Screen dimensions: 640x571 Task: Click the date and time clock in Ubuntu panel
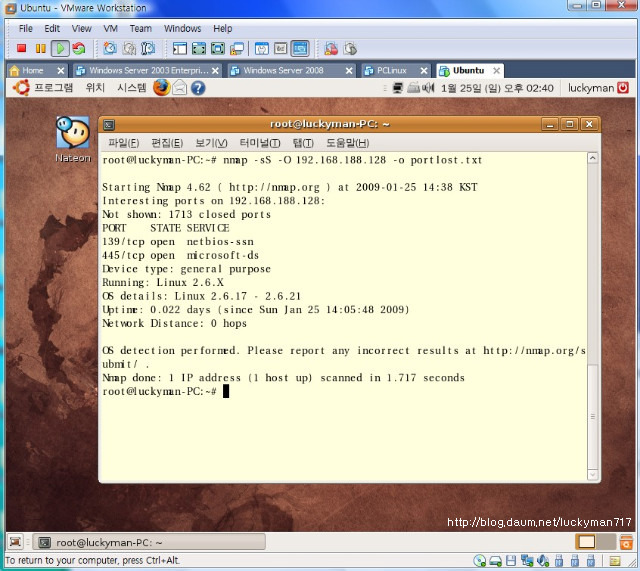pyautogui.click(x=497, y=88)
